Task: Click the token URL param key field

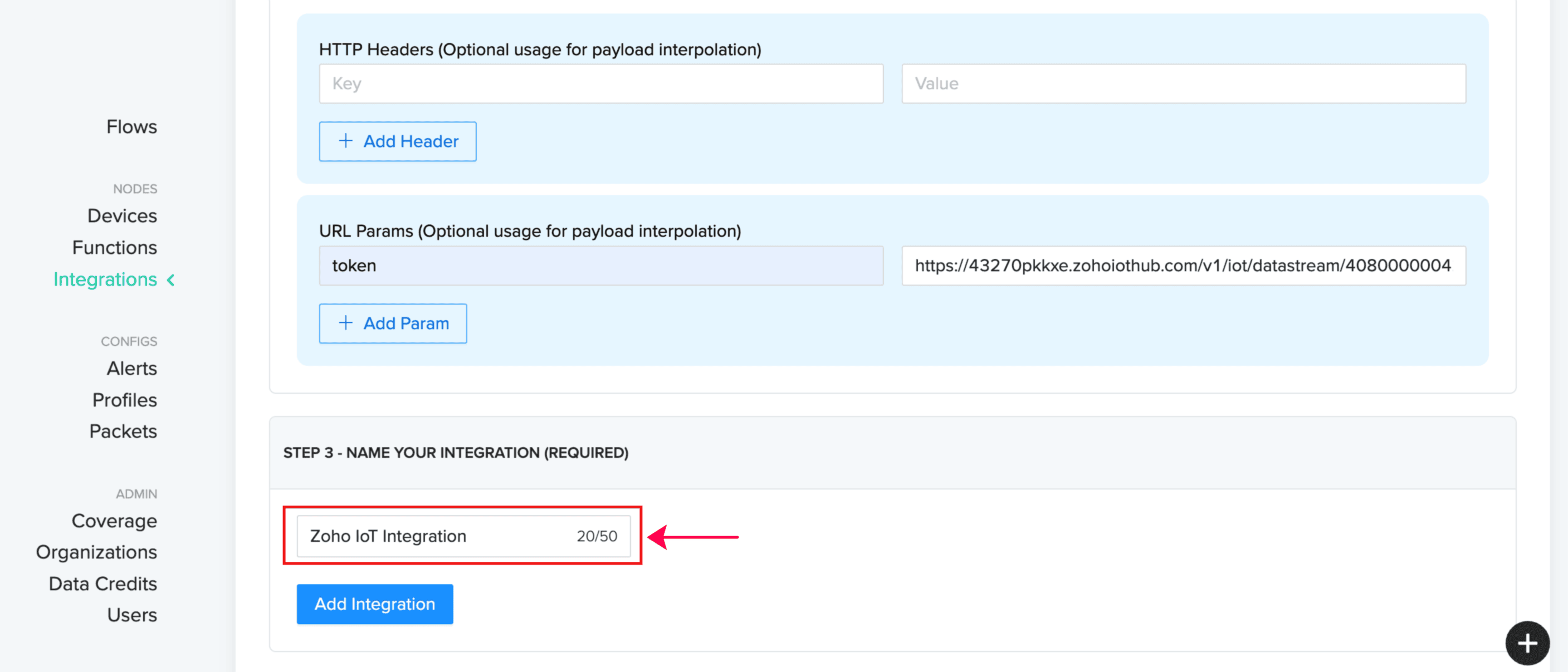Action: (x=600, y=266)
